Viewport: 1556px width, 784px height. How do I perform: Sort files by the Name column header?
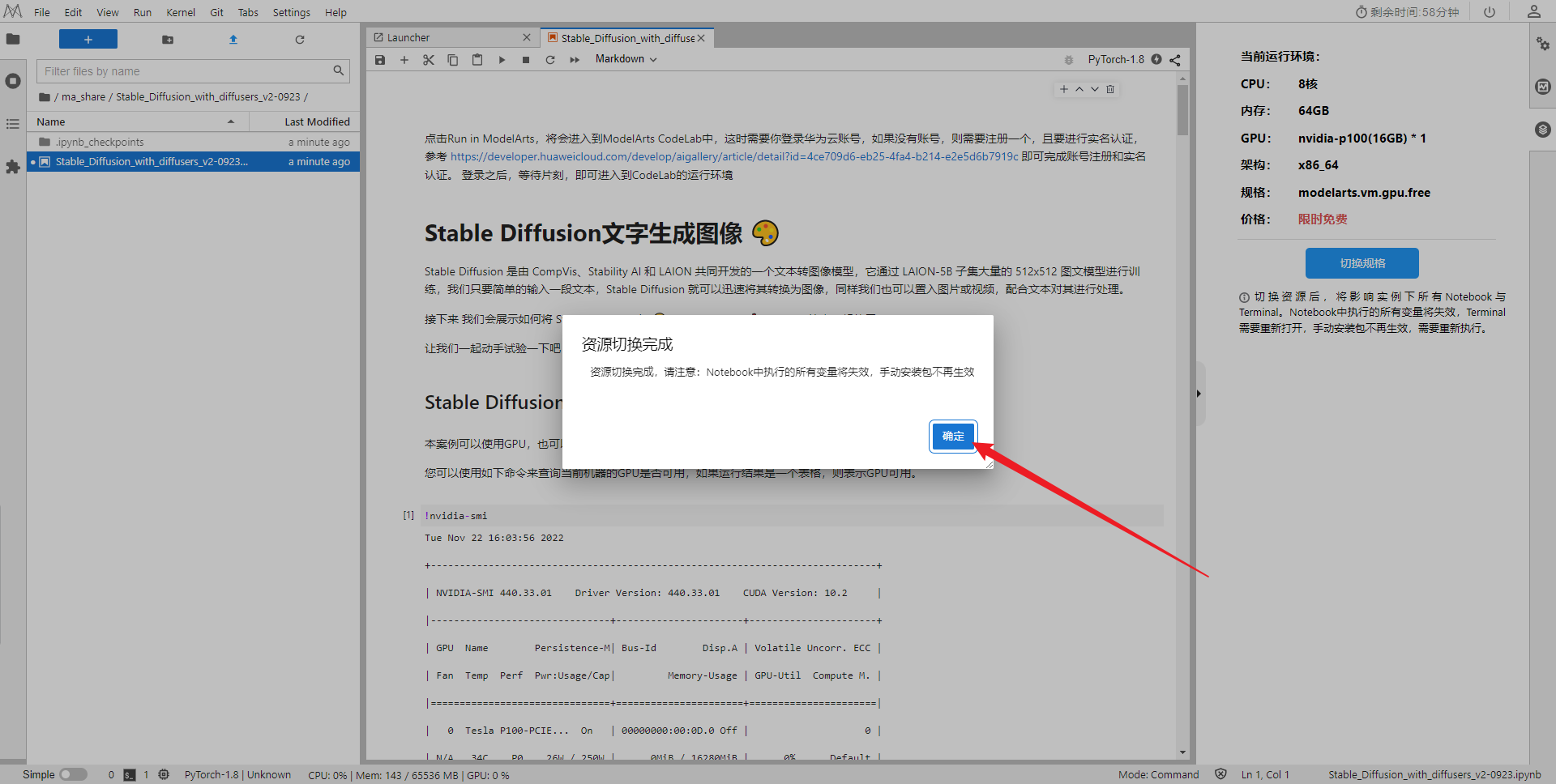[138, 121]
